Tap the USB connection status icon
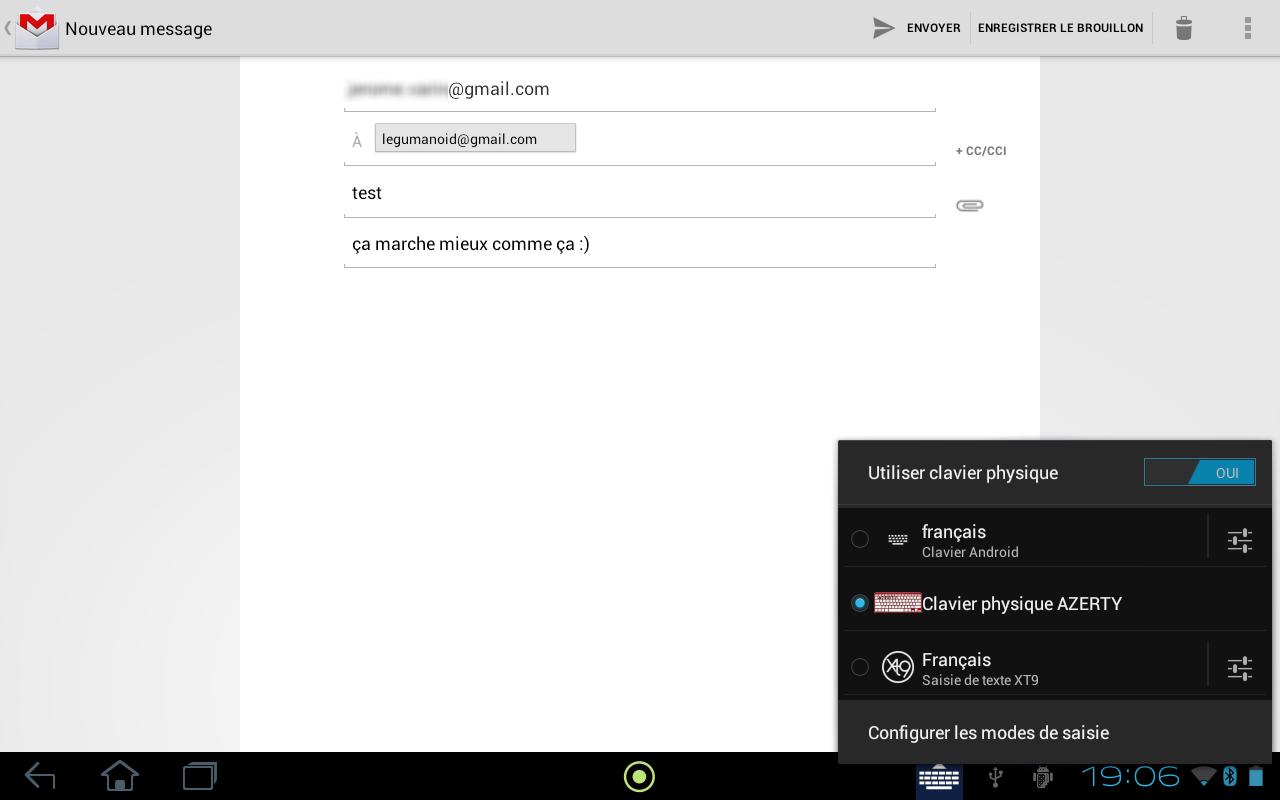 (x=995, y=777)
